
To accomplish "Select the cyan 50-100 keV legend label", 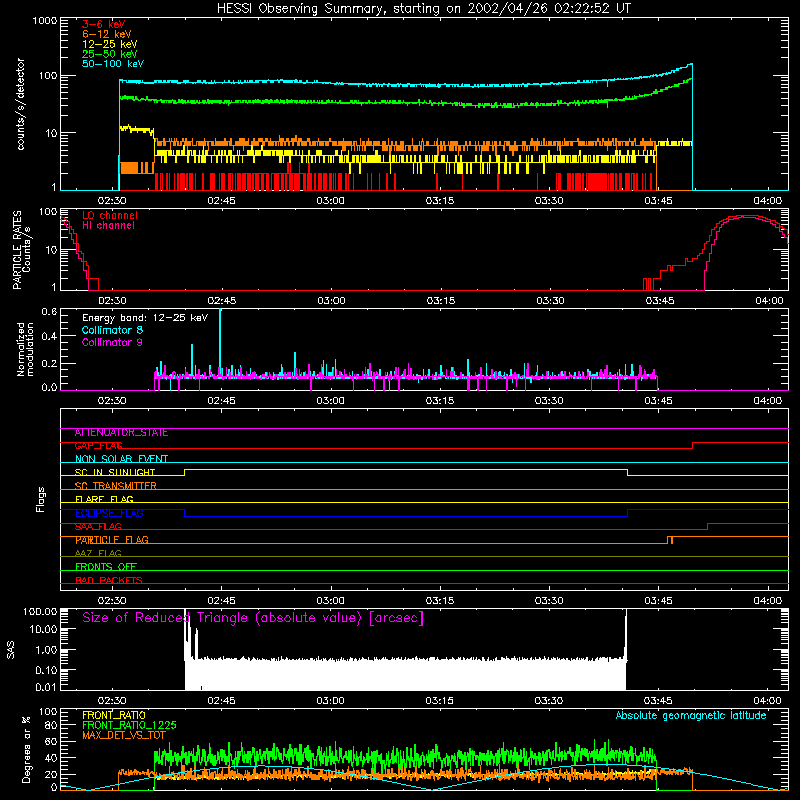I will pyautogui.click(x=113, y=64).
